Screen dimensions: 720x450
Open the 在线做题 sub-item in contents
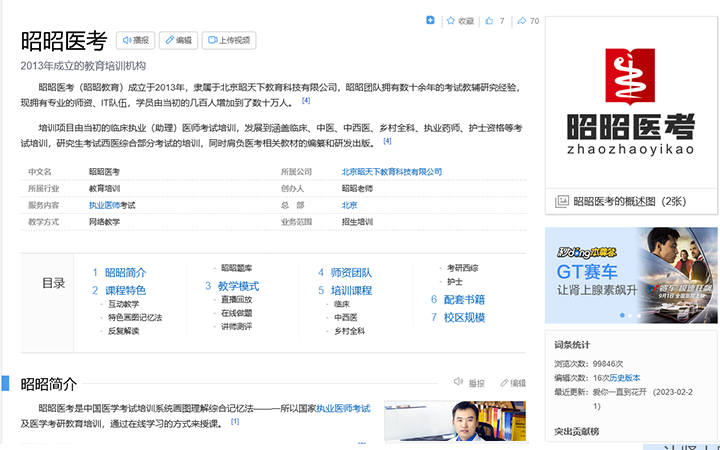click(236, 313)
